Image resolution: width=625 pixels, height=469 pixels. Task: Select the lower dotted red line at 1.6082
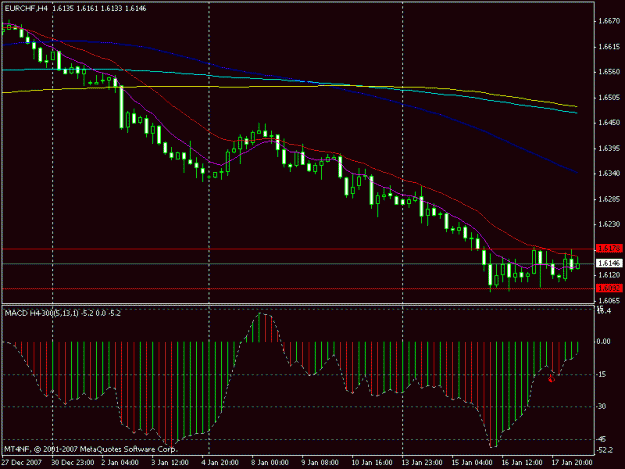coord(298,288)
